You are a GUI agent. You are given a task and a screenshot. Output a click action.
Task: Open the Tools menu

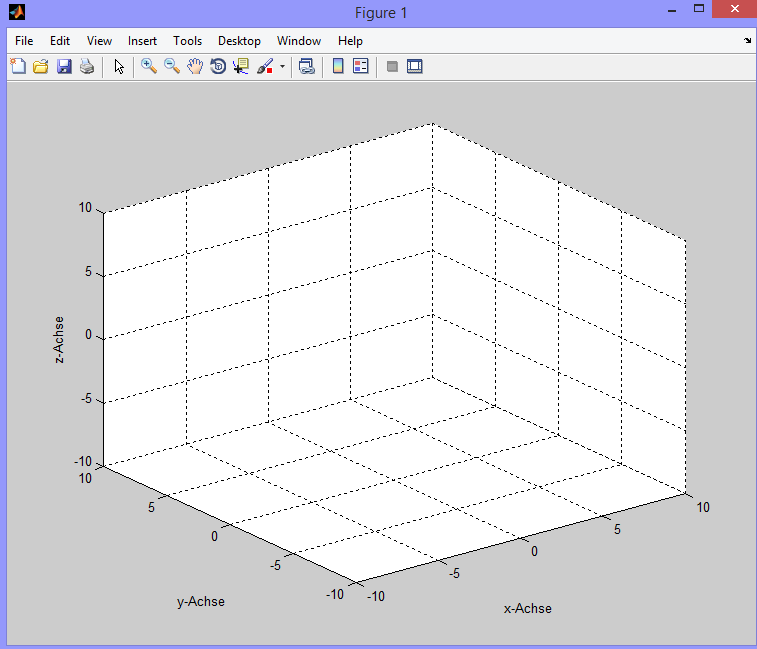tap(187, 41)
